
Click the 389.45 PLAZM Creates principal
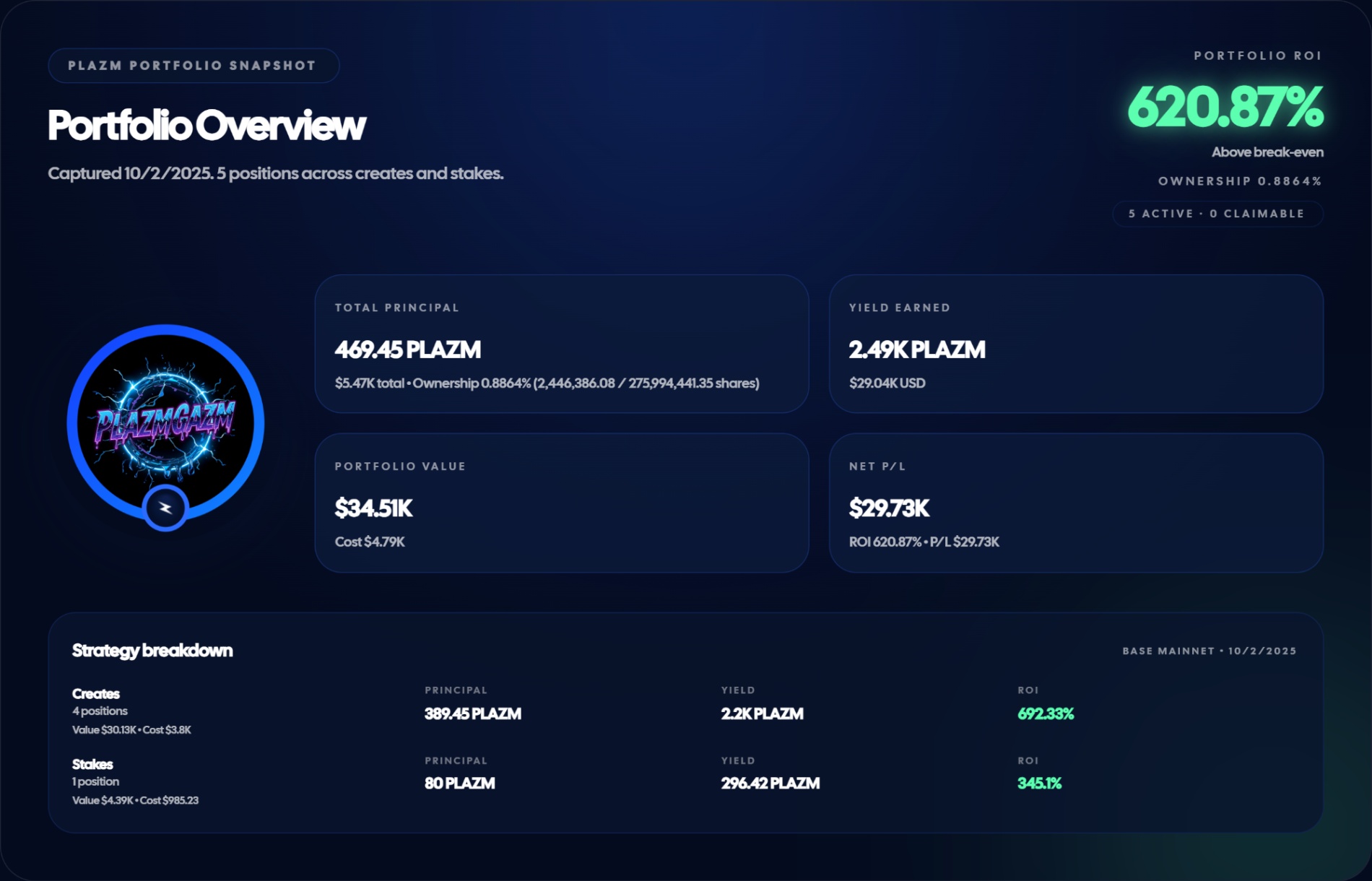coord(472,714)
